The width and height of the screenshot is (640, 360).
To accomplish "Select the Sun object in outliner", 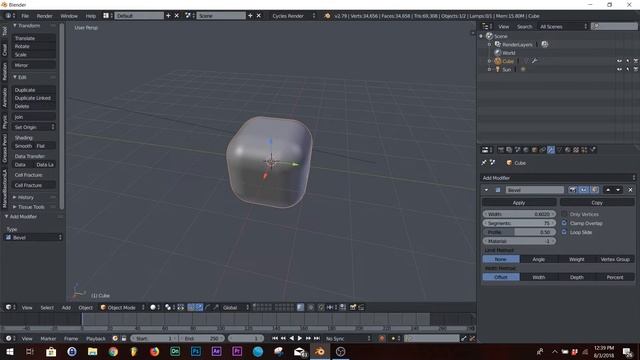I will [507, 69].
